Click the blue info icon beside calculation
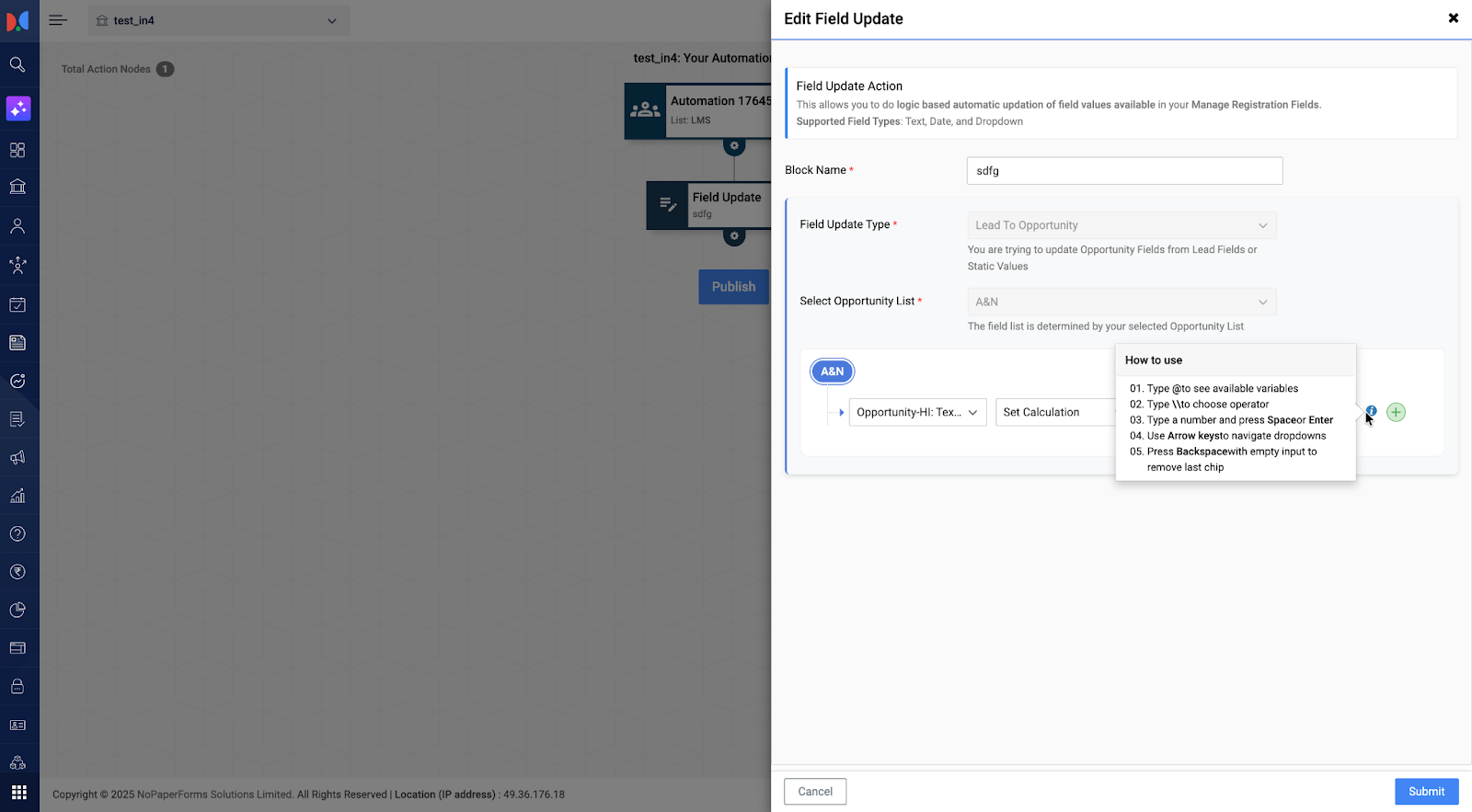Image resolution: width=1472 pixels, height=812 pixels. pyautogui.click(x=1371, y=411)
